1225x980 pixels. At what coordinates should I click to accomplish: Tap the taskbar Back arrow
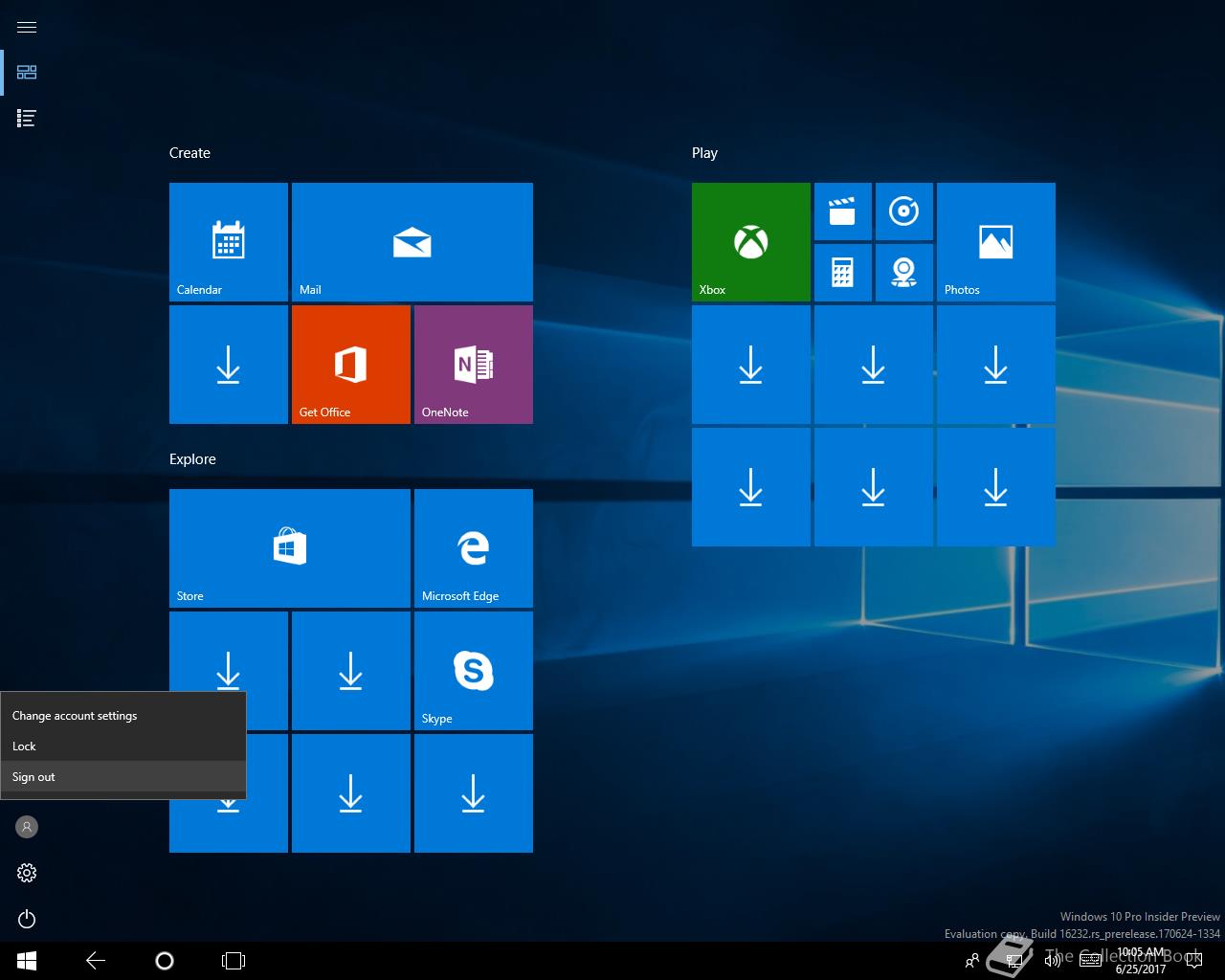(96, 961)
